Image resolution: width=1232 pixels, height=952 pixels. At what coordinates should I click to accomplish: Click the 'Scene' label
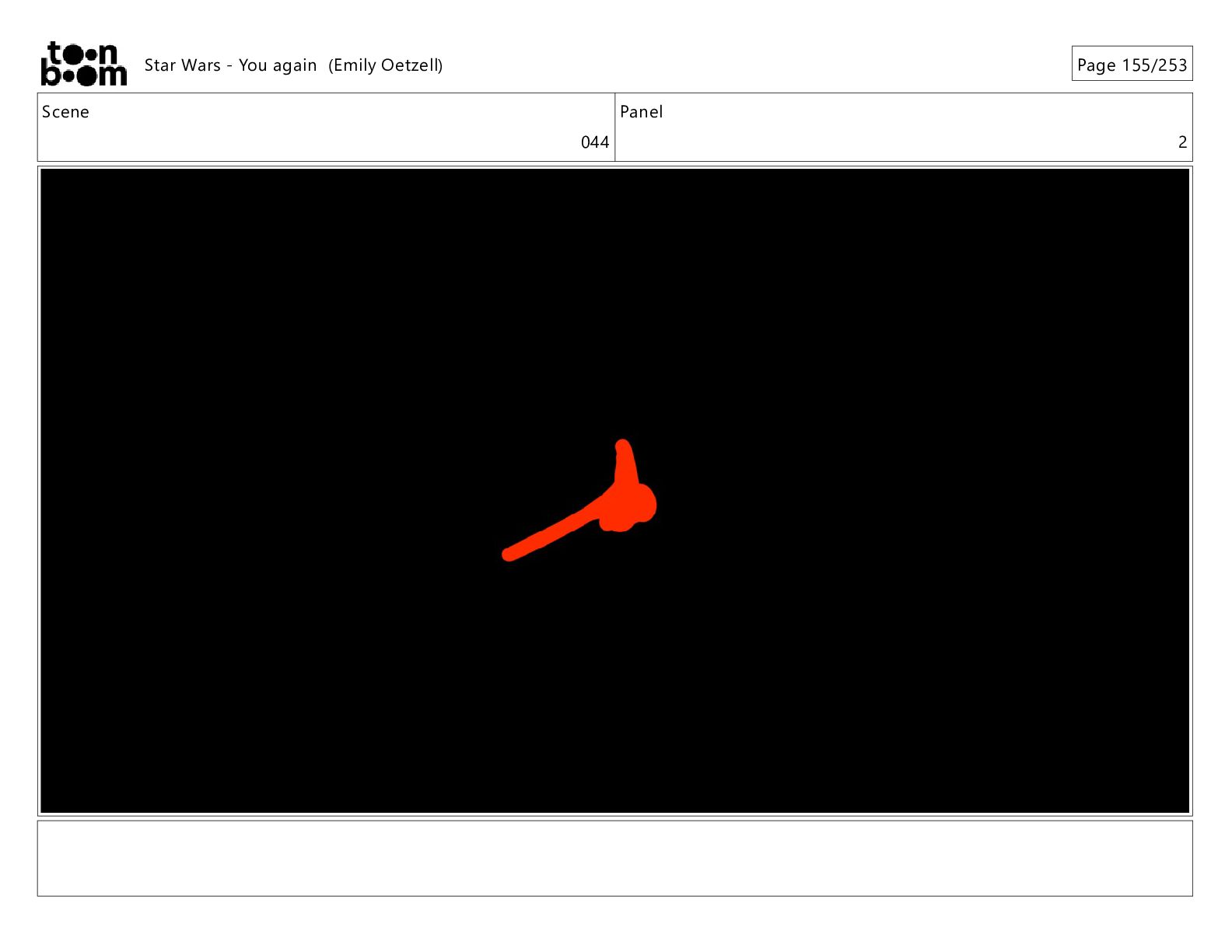pos(65,112)
